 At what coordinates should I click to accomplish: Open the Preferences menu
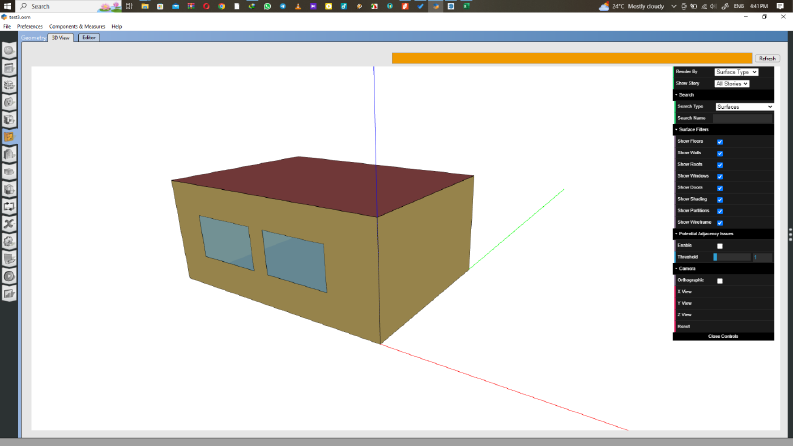tap(30, 26)
